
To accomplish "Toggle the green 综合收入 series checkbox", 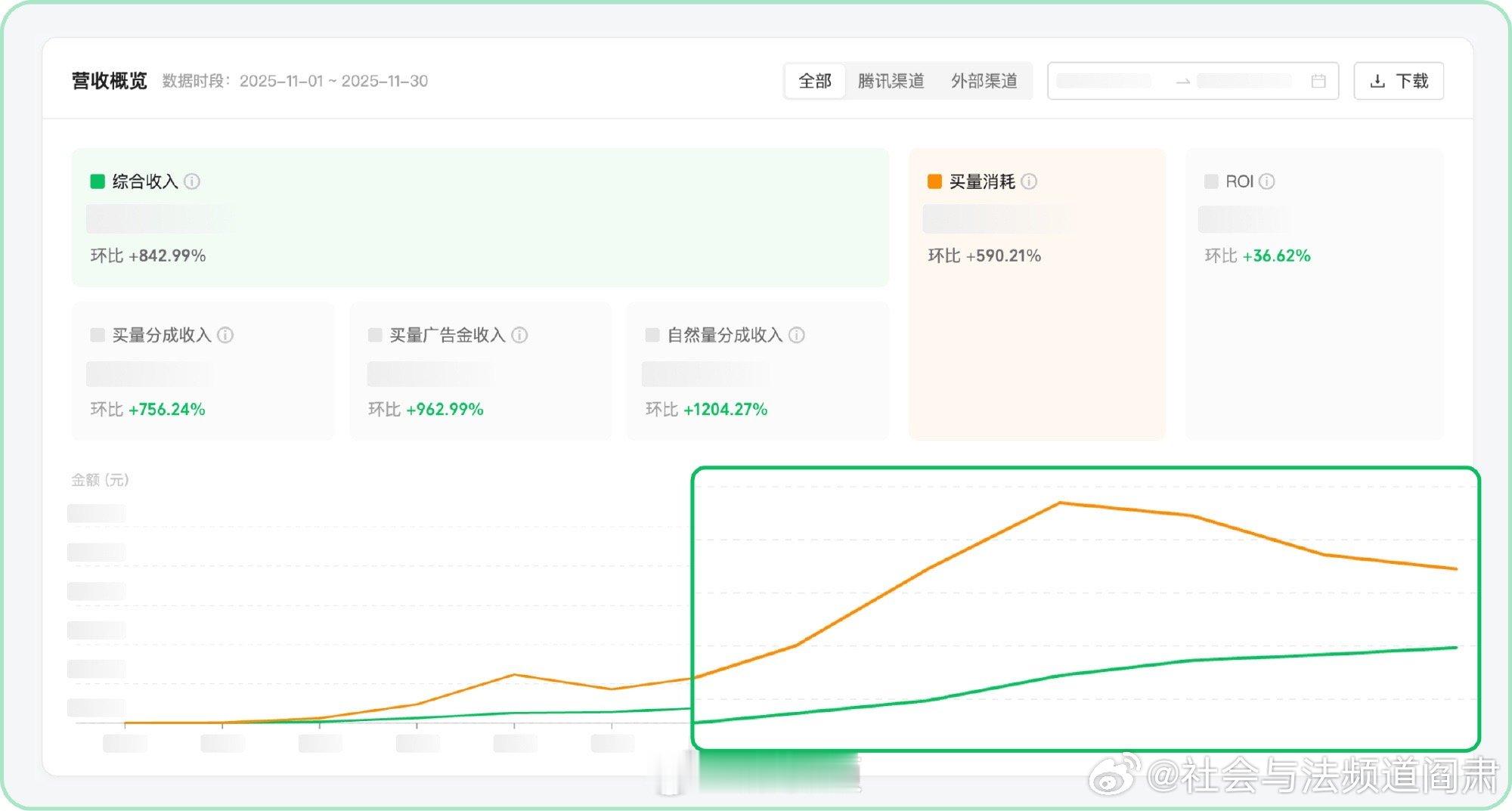I will tap(98, 181).
